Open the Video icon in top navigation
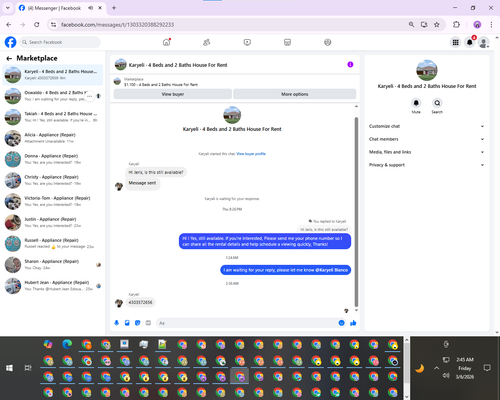The height and width of the screenshot is (400, 500). (247, 42)
